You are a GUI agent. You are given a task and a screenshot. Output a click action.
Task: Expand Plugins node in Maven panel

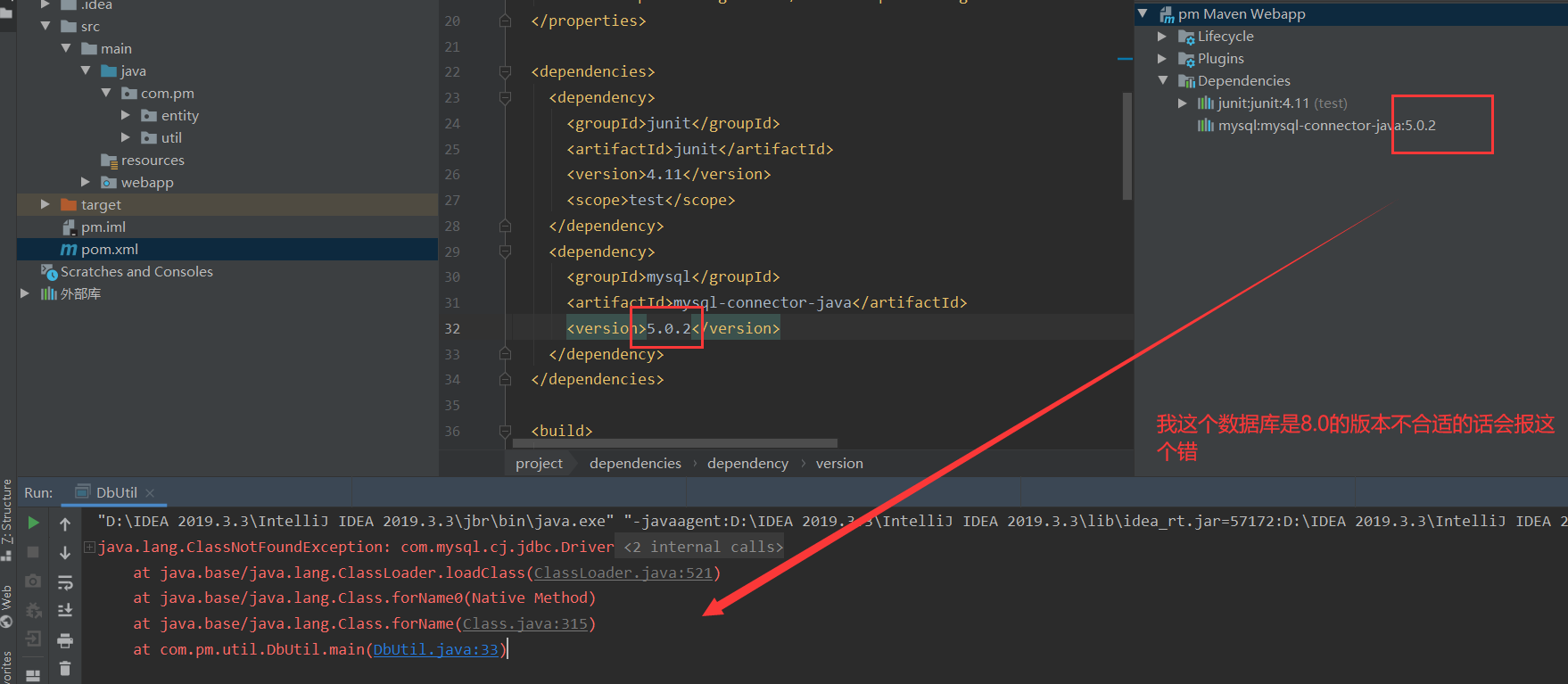[x=1162, y=59]
